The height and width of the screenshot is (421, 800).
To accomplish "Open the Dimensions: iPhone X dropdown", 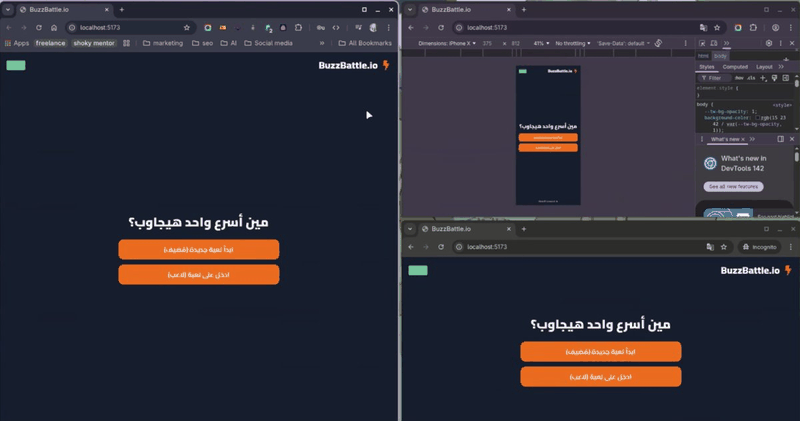I will (447, 43).
